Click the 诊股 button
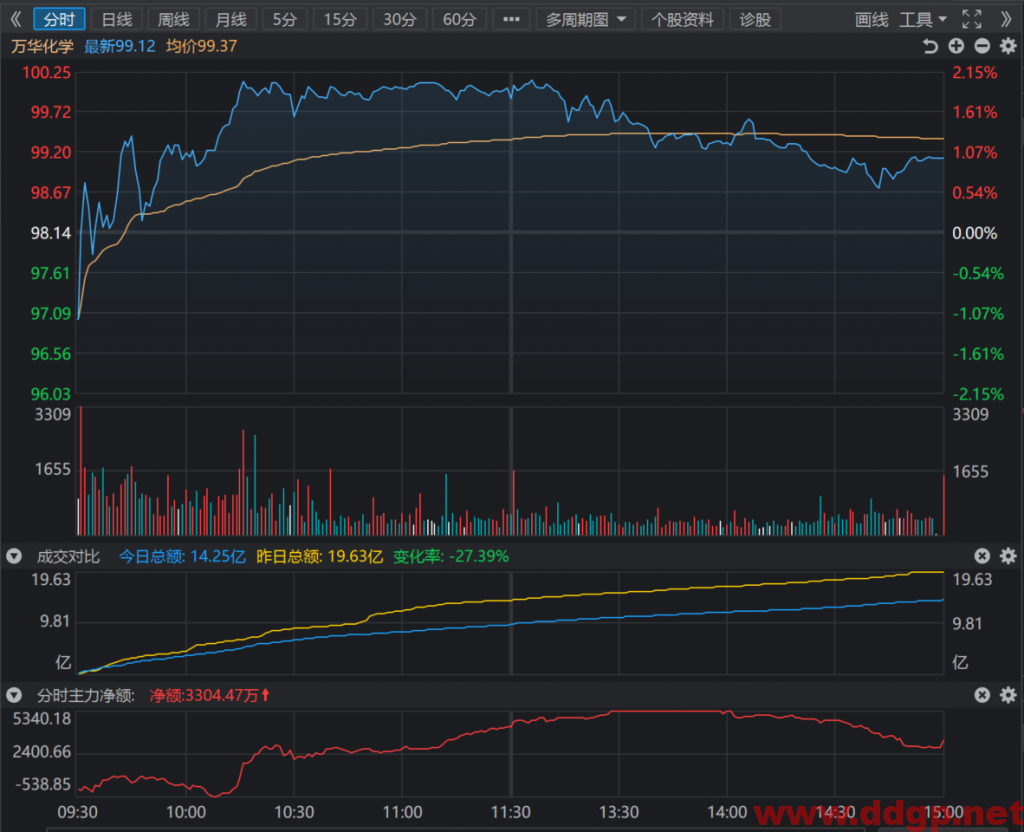This screenshot has width=1024, height=832. point(756,20)
